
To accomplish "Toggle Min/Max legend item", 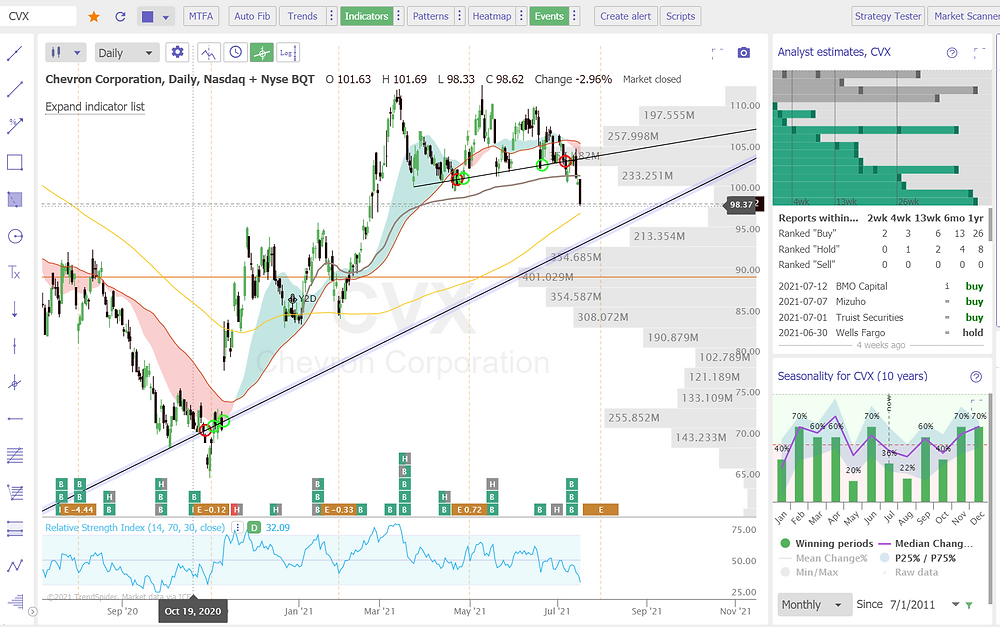I will tap(809, 572).
